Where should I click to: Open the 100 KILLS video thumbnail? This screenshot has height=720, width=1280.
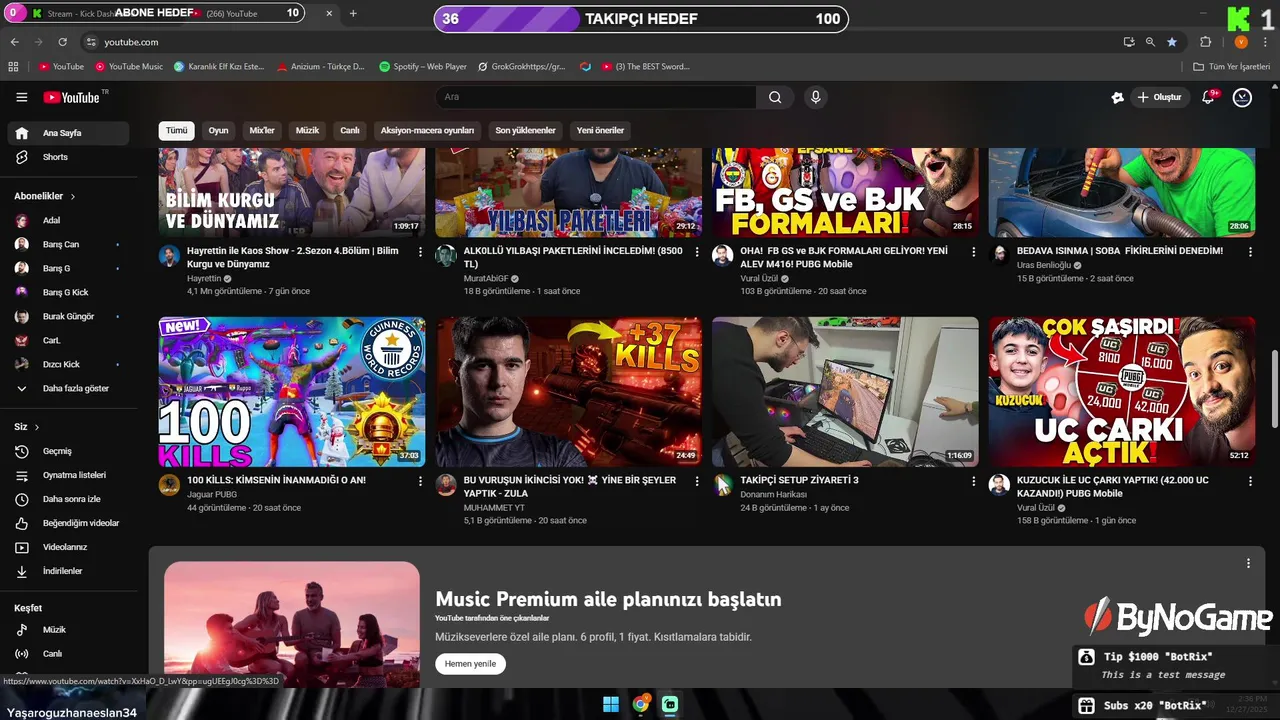(x=292, y=392)
